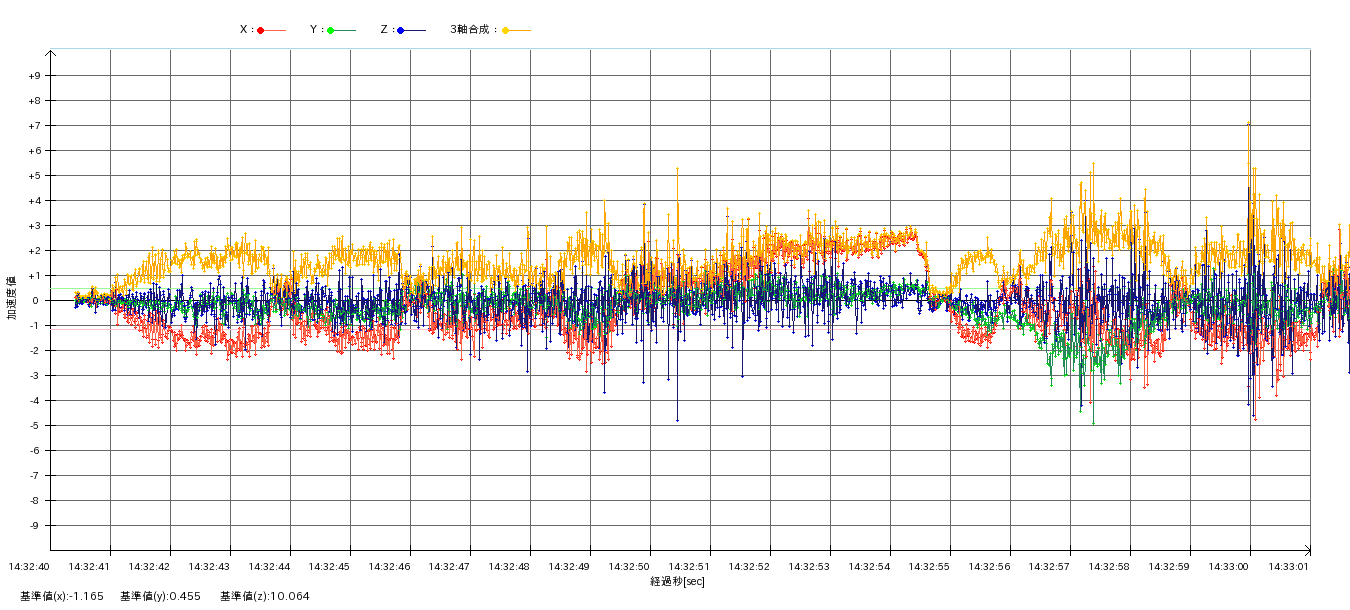Click the 14:32:55 time axis label

929,567
